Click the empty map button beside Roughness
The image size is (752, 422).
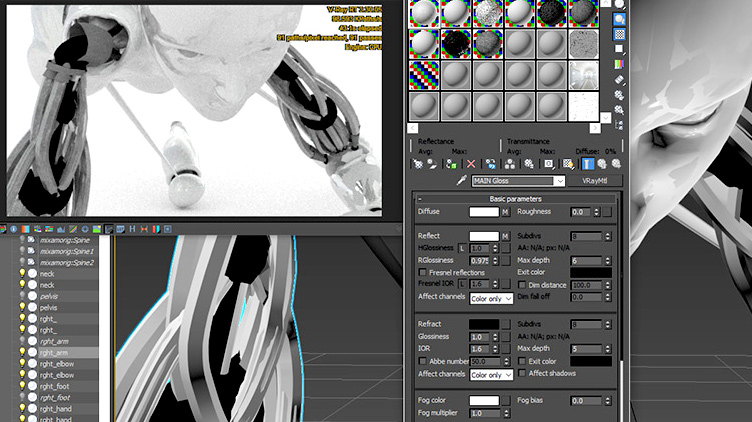click(x=608, y=212)
